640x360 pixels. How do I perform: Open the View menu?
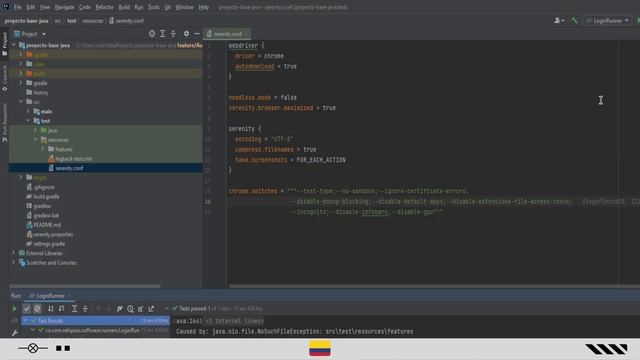[x=45, y=7]
